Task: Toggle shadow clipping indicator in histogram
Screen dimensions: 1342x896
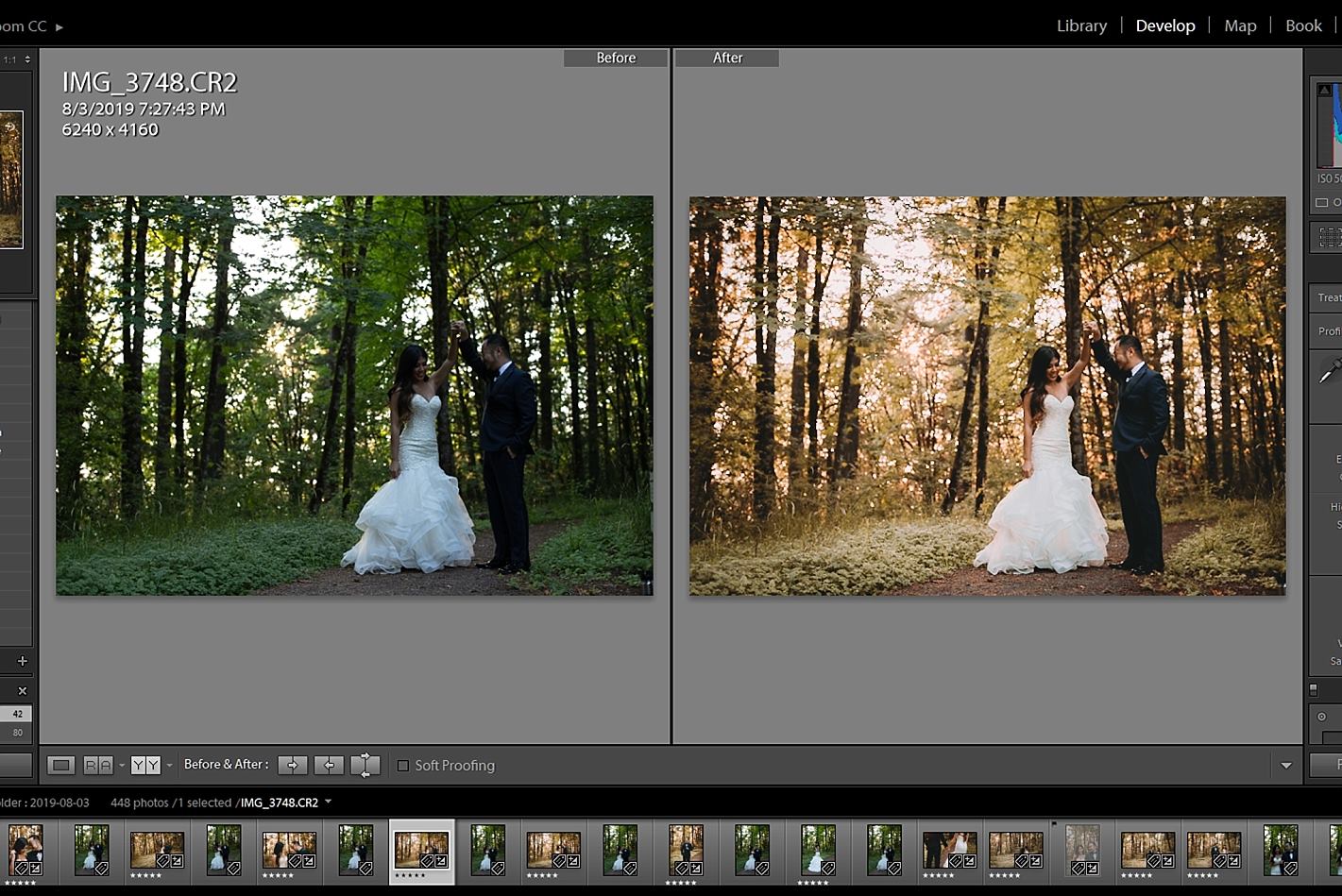Action: [1324, 90]
